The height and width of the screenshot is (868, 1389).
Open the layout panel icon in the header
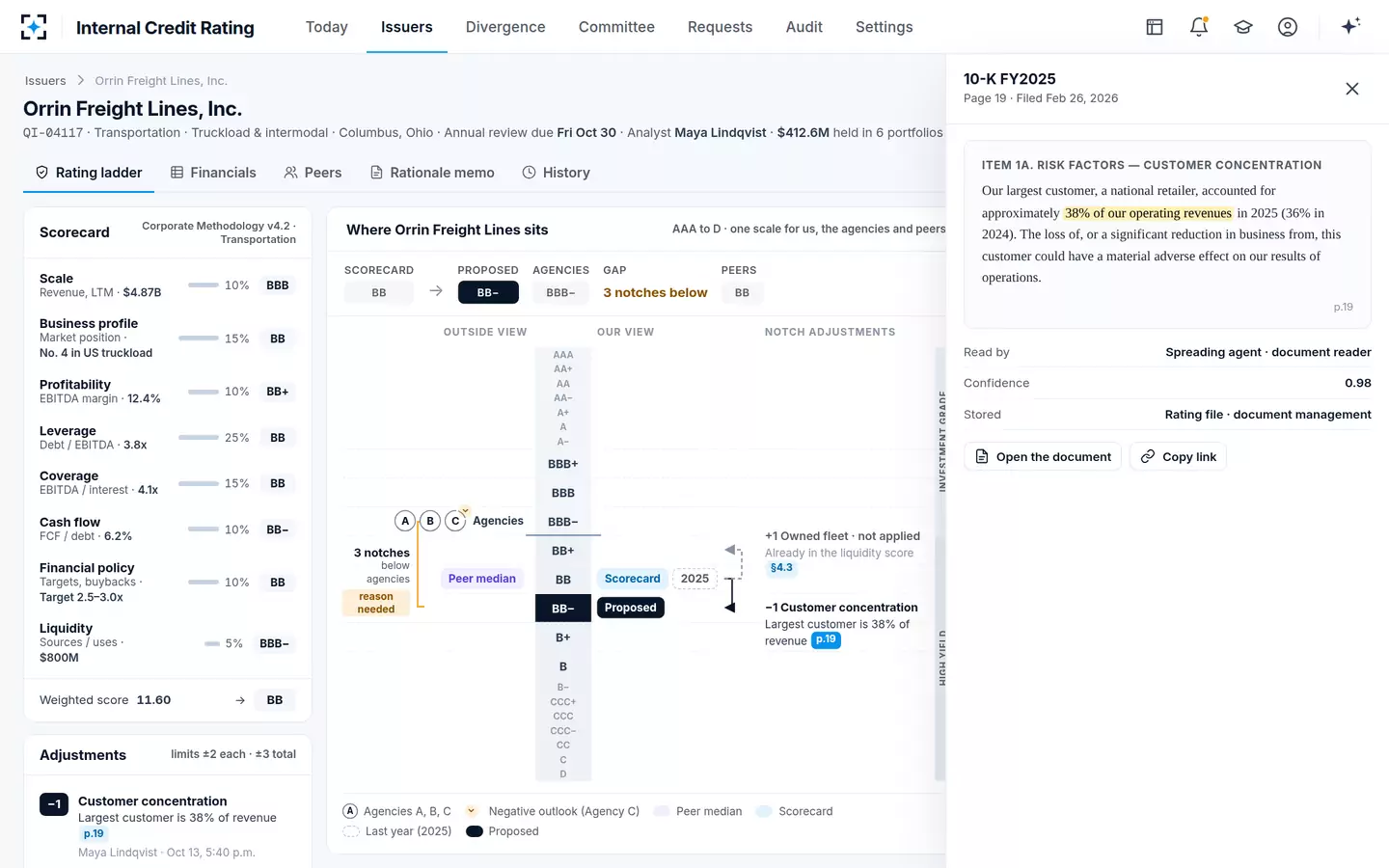tap(1155, 27)
